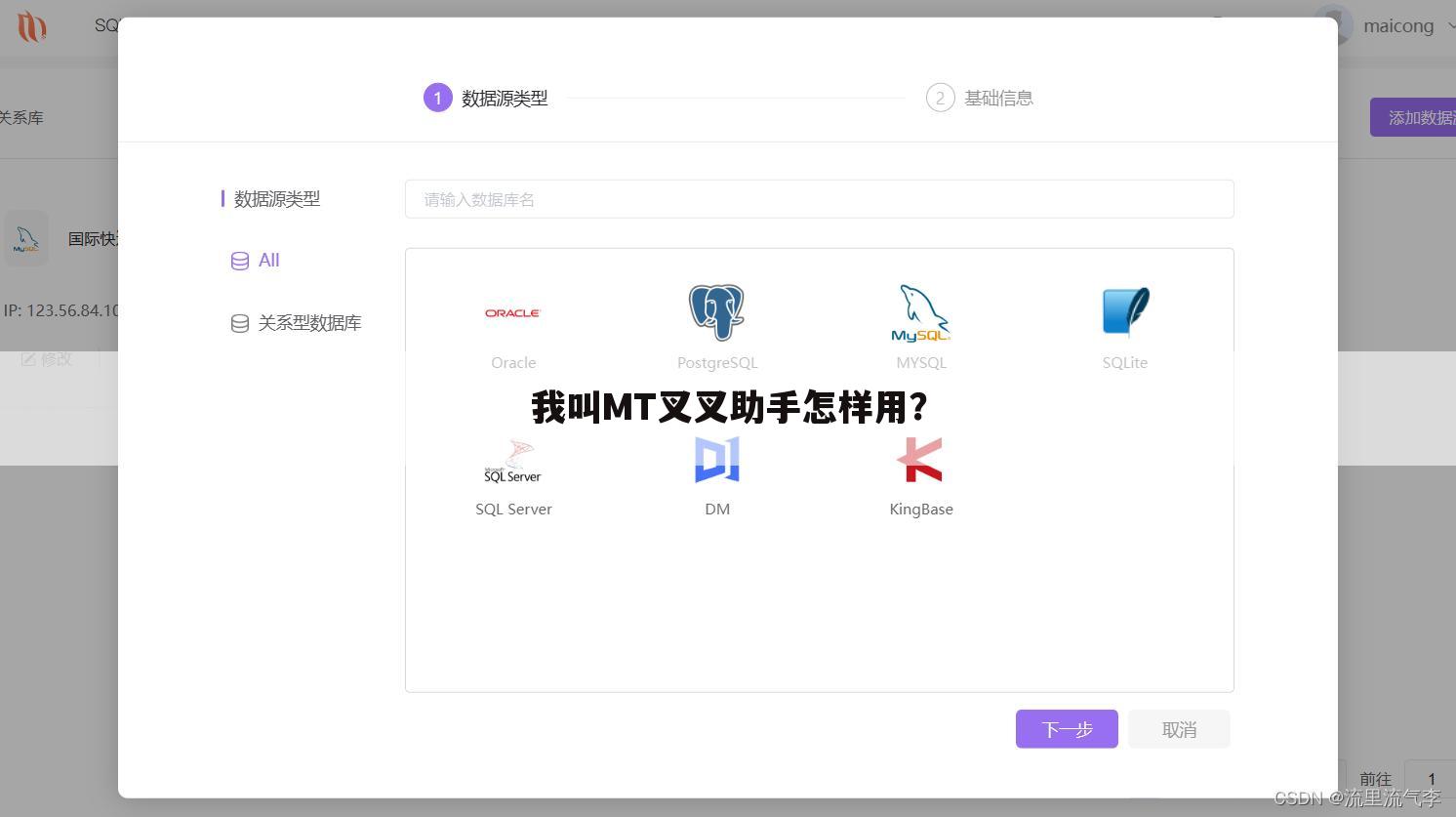Filter by 关系型数据库 category
1456x817 pixels.
pyautogui.click(x=297, y=323)
